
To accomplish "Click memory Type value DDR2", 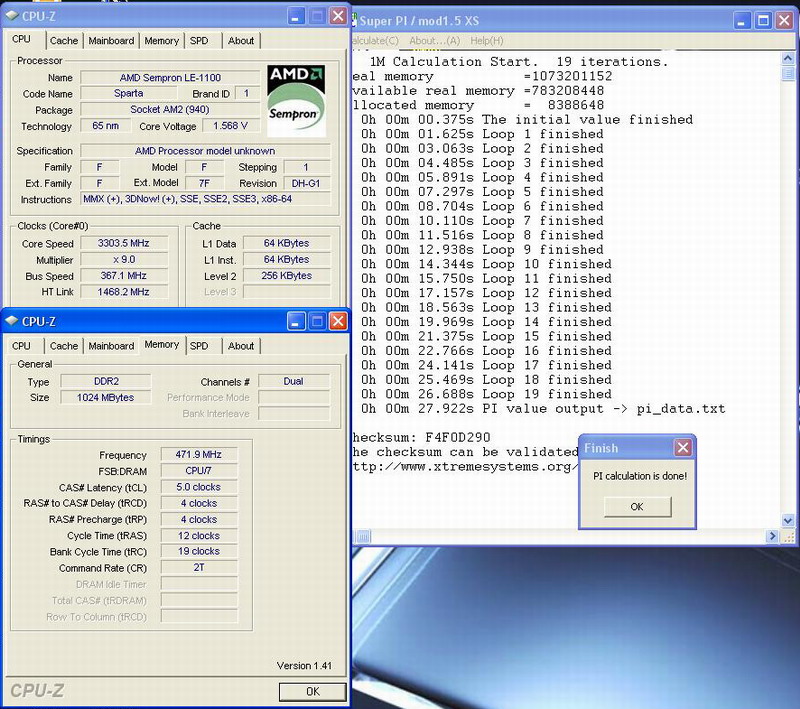I will pos(106,382).
